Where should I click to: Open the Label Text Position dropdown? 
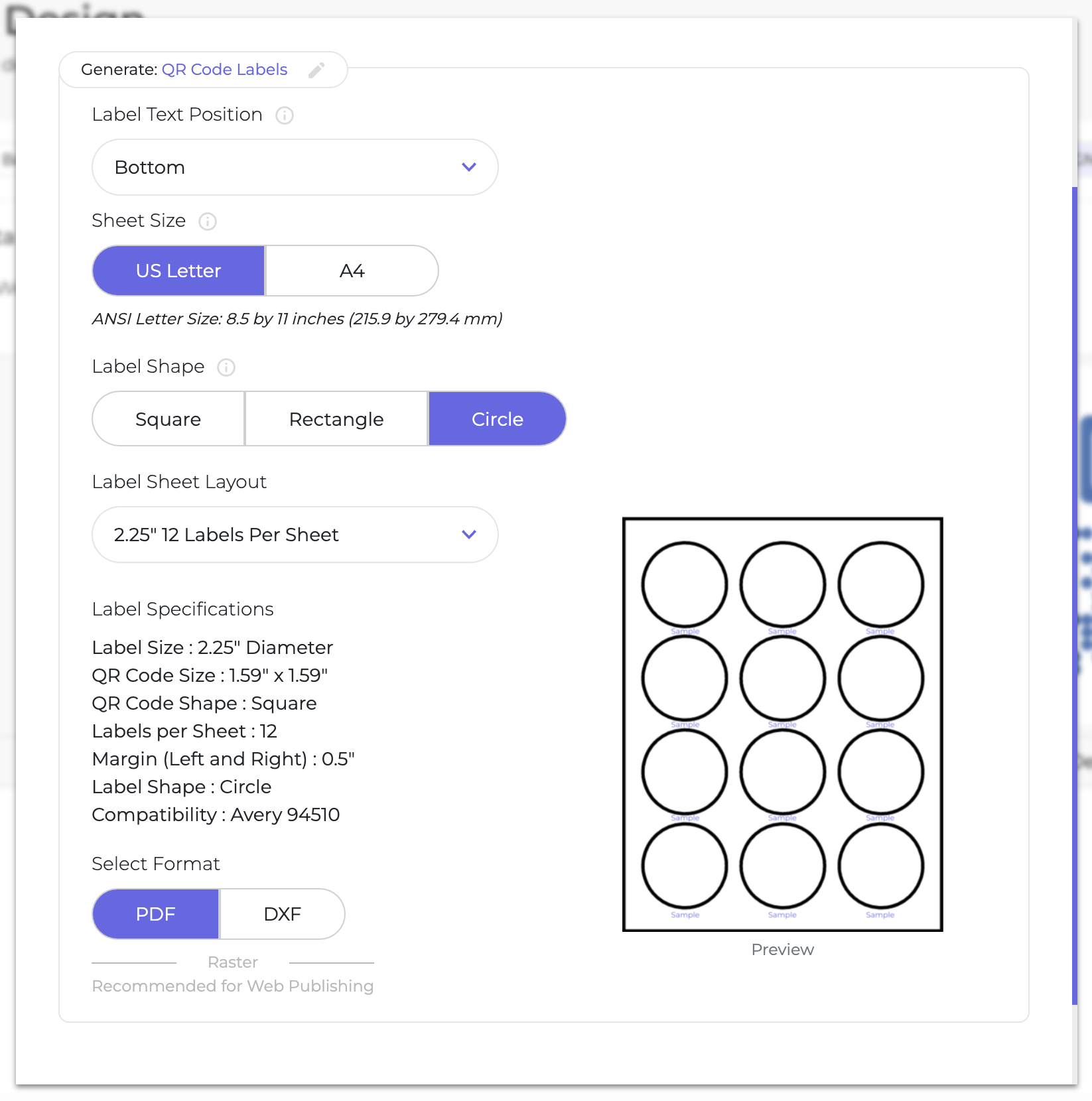tap(295, 167)
